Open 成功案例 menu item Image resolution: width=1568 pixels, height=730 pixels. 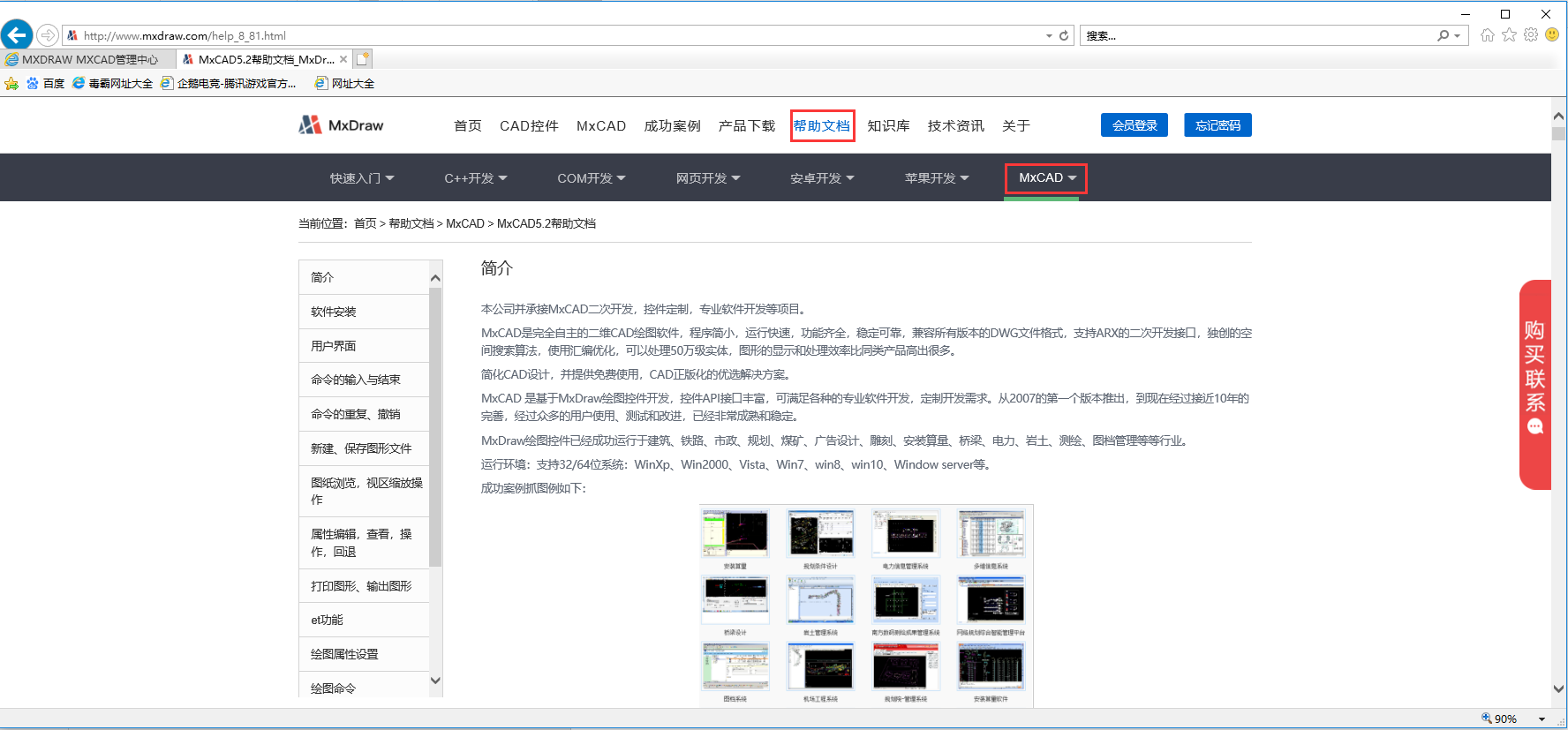672,125
